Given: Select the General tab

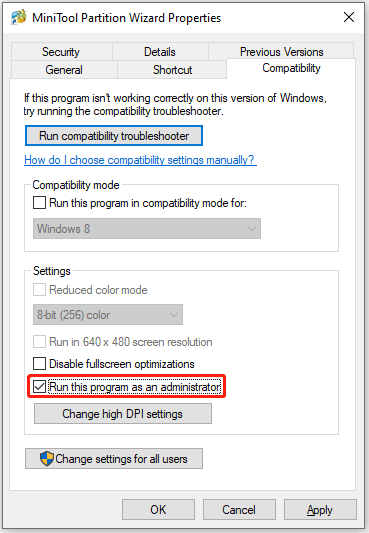Looking at the screenshot, I should coord(64,70).
